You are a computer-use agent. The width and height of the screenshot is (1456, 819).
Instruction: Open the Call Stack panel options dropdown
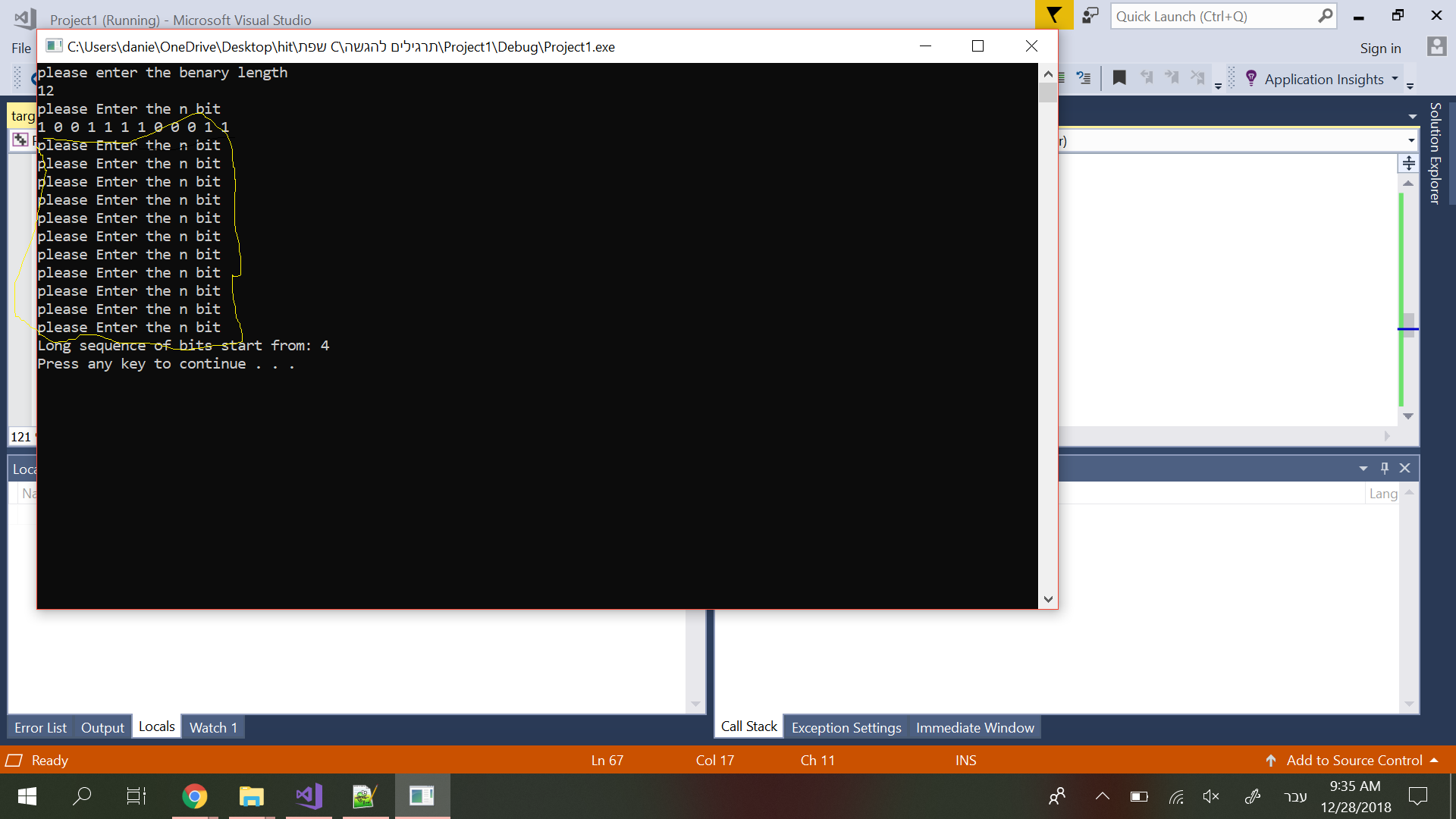pos(1363,468)
